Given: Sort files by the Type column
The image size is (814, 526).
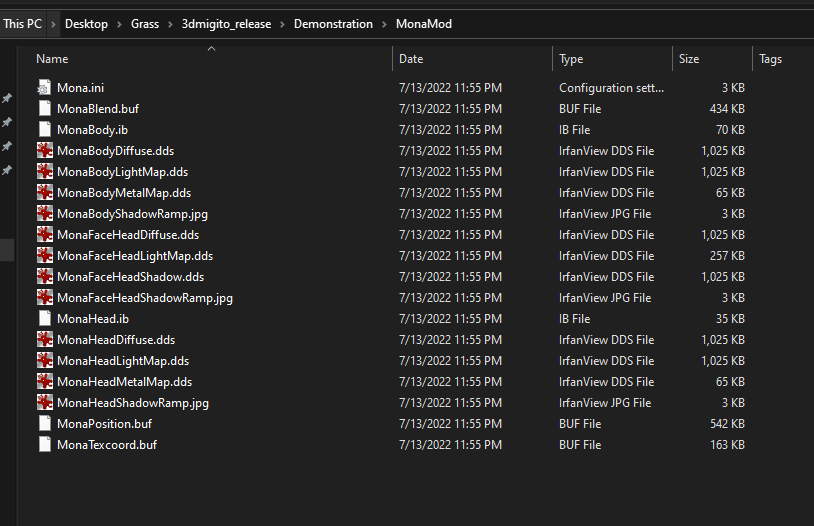Looking at the screenshot, I should 571,59.
